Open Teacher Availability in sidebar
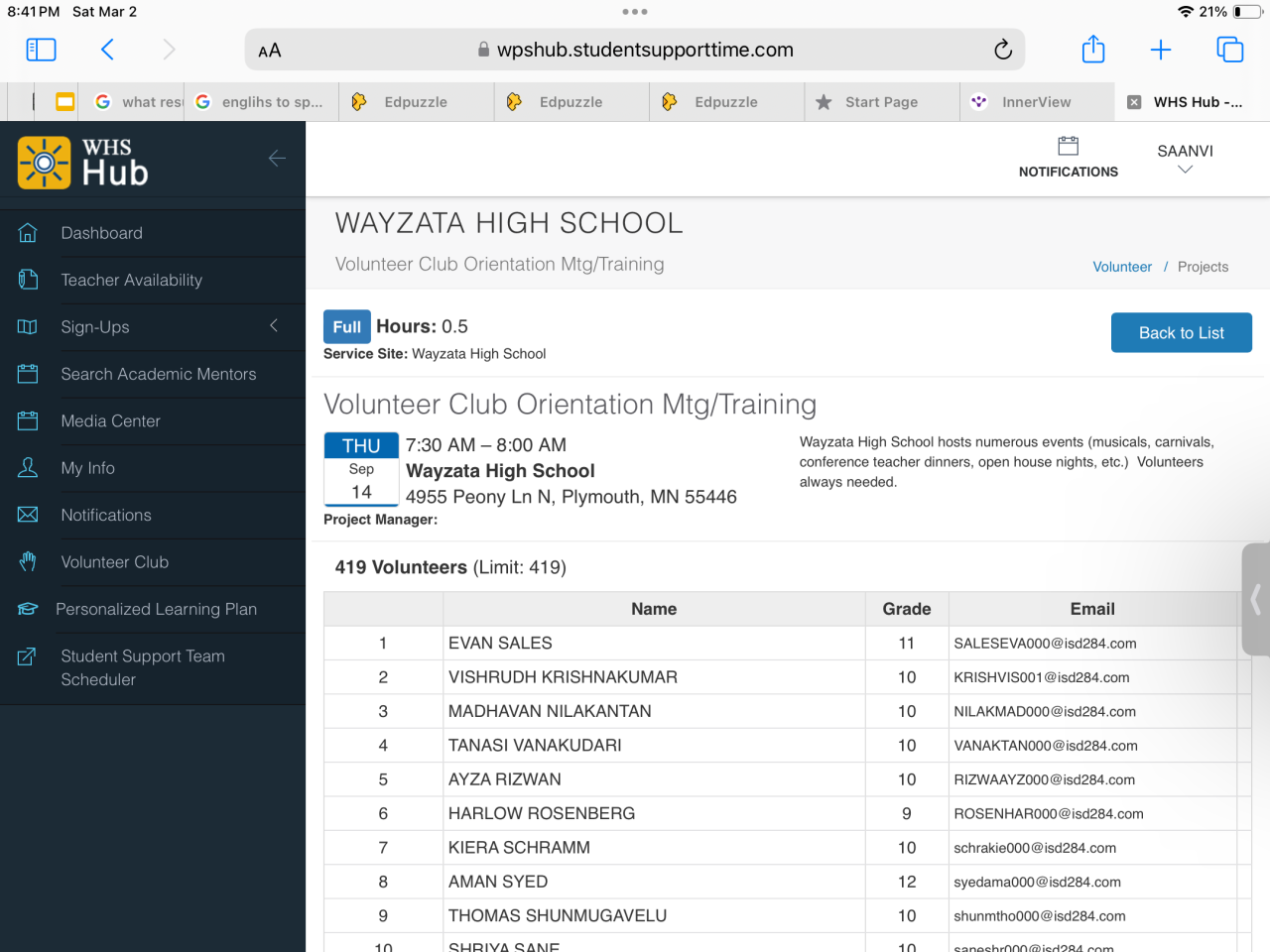This screenshot has height=952, width=1270. [x=131, y=281]
